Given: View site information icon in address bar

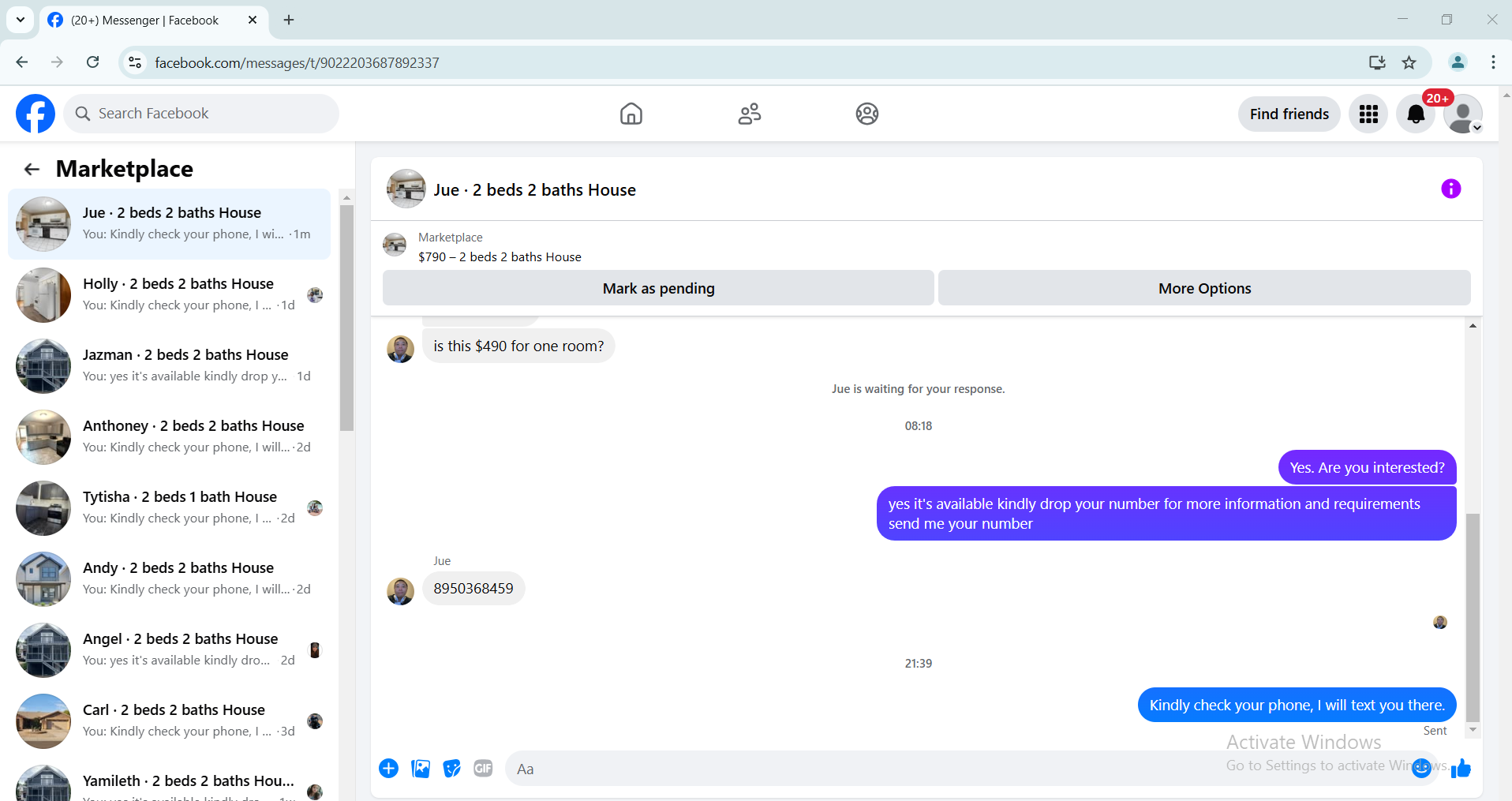Looking at the screenshot, I should pyautogui.click(x=135, y=62).
